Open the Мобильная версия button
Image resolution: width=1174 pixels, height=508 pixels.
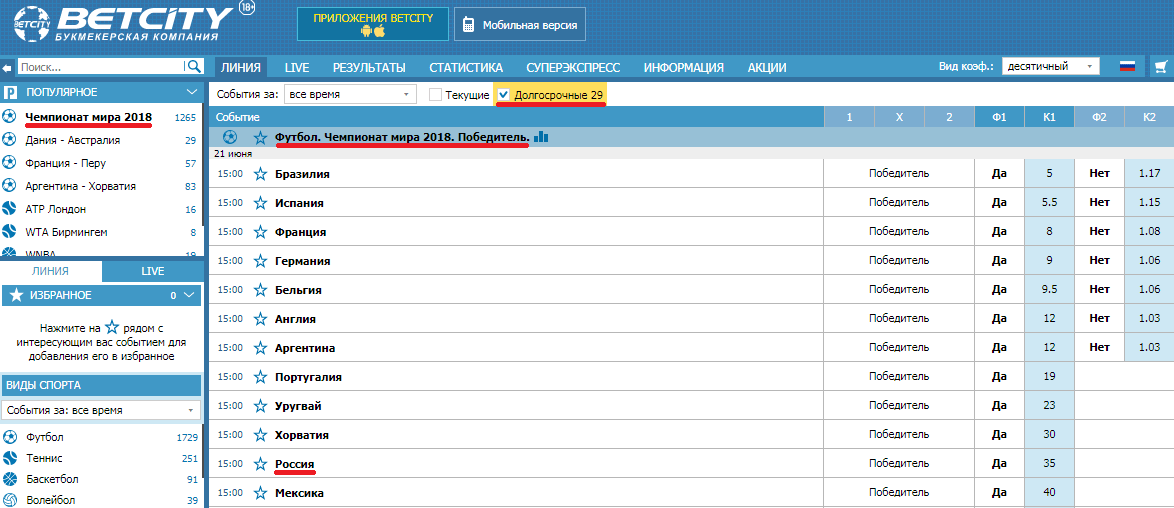[x=520, y=25]
